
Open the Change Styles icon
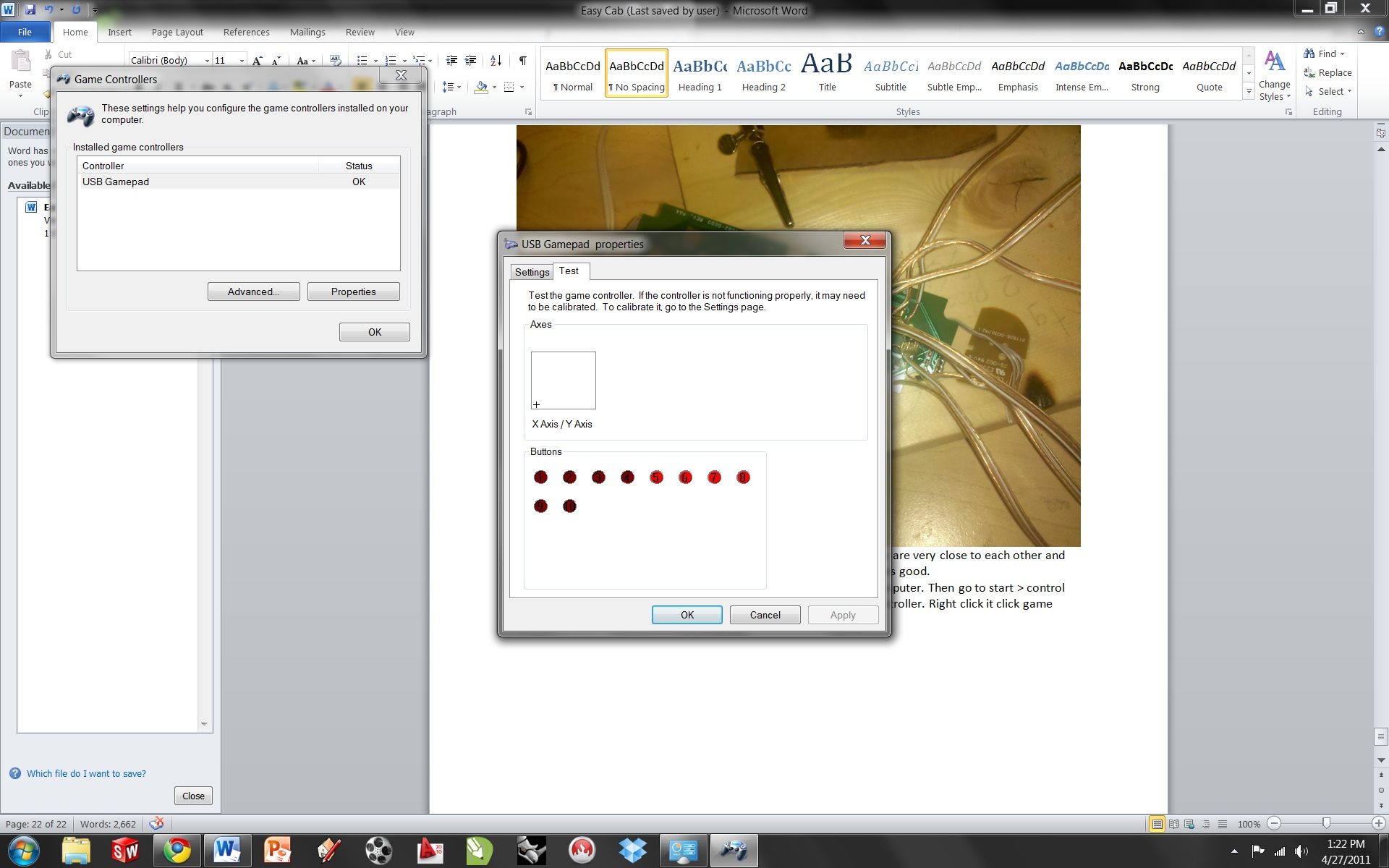[1275, 76]
